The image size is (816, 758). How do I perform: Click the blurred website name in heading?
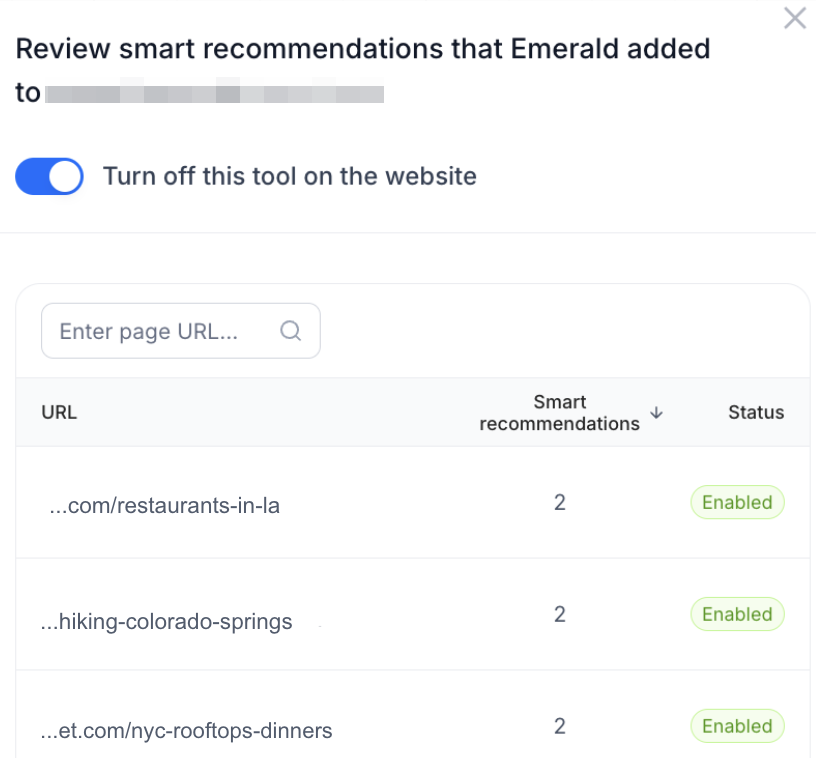point(214,94)
